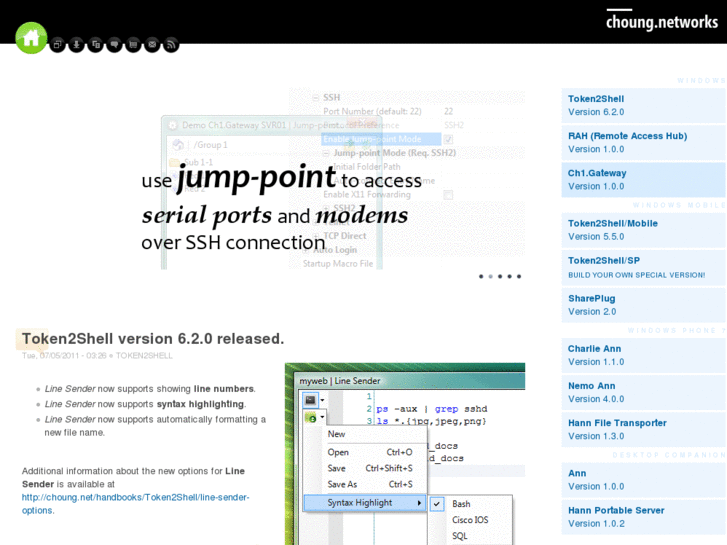Select the second (highlighted) carousel dot

click(x=491, y=276)
